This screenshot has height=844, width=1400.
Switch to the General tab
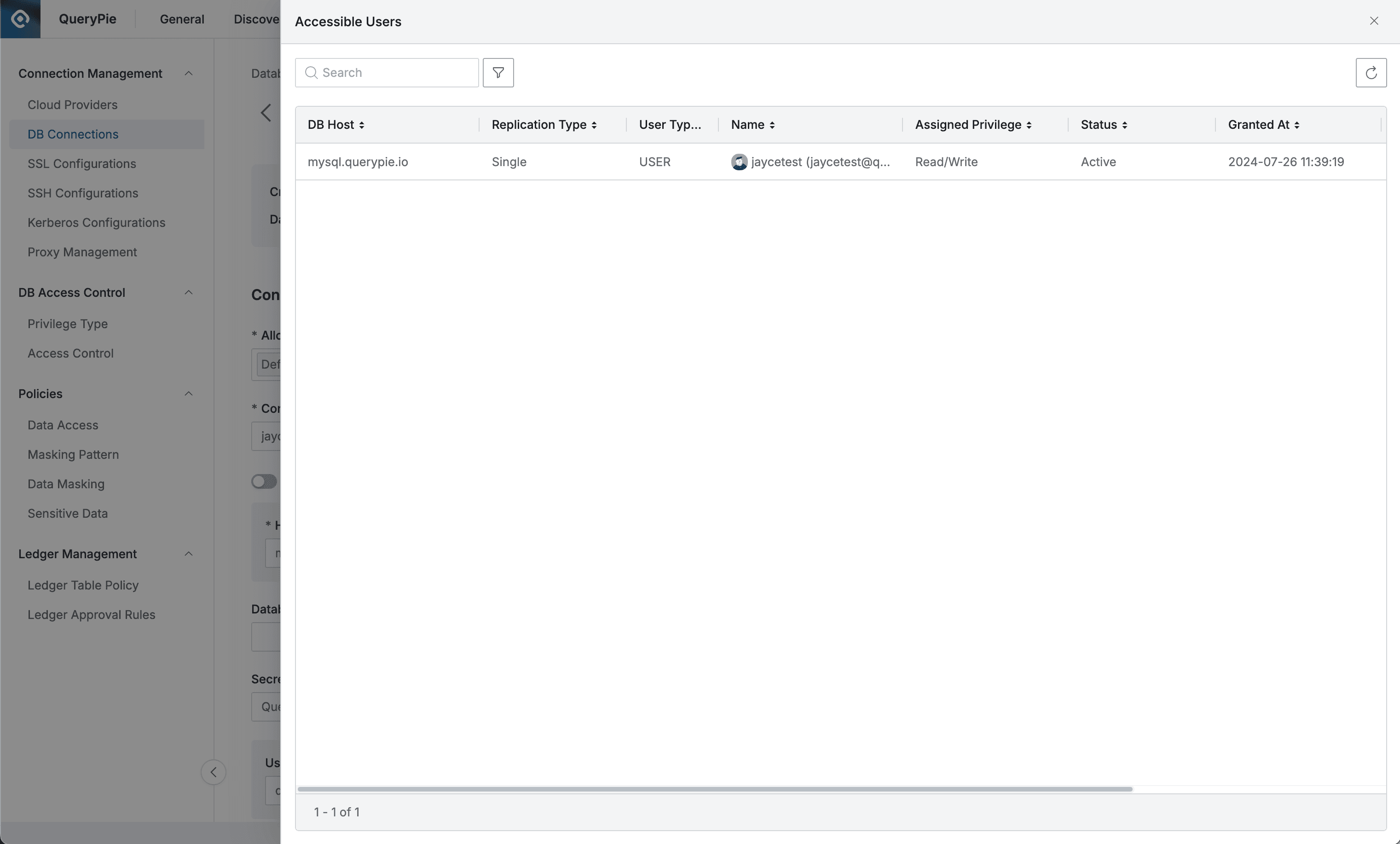[181, 19]
